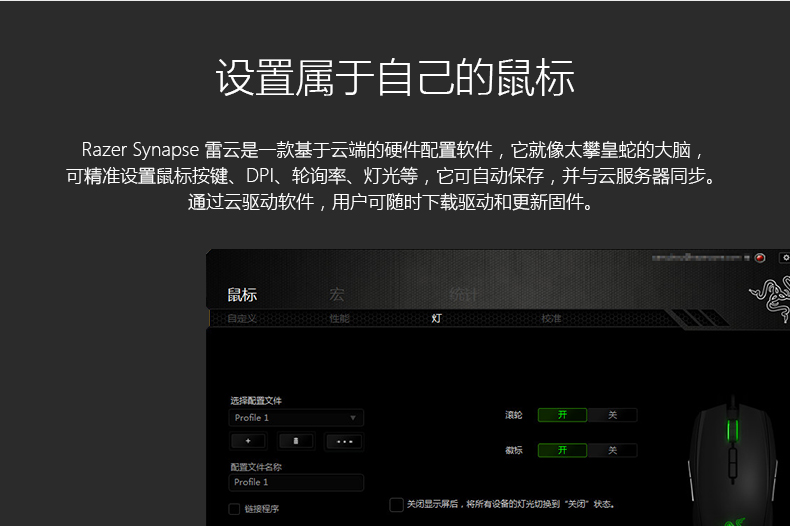Screen dimensions: 790x526
Task: Click the delete profile trash icon
Action: pos(296,441)
